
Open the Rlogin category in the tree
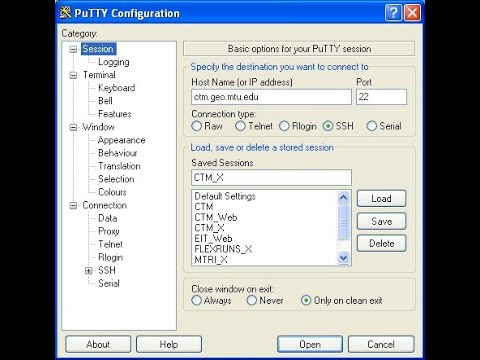[x=110, y=257]
